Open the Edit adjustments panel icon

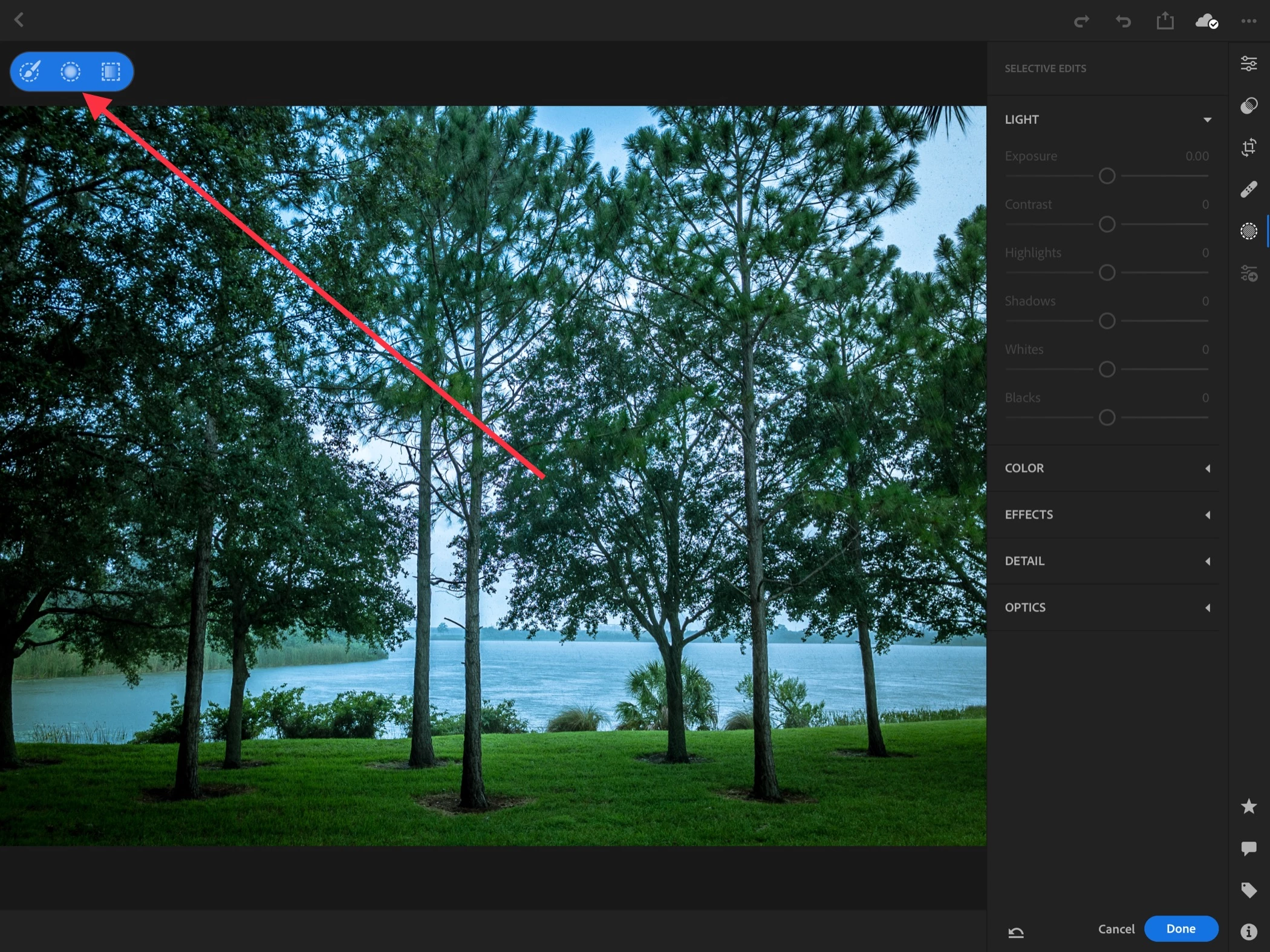click(x=1248, y=64)
